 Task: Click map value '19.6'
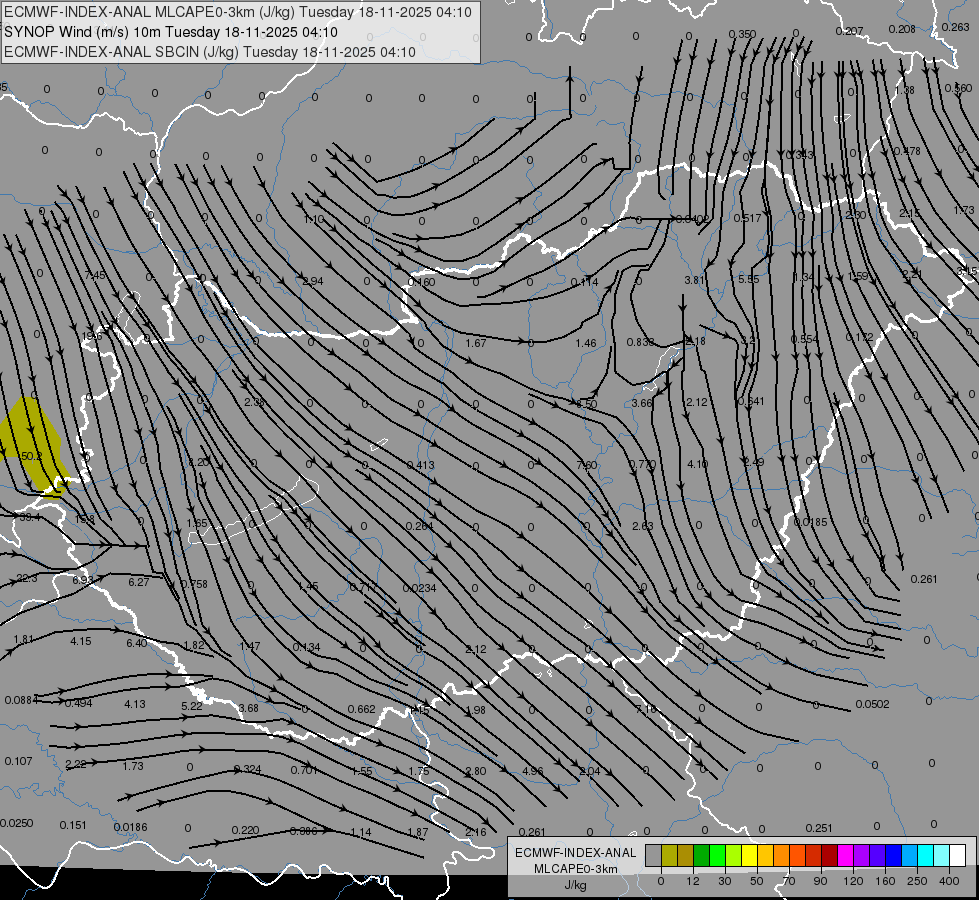pos(92,337)
